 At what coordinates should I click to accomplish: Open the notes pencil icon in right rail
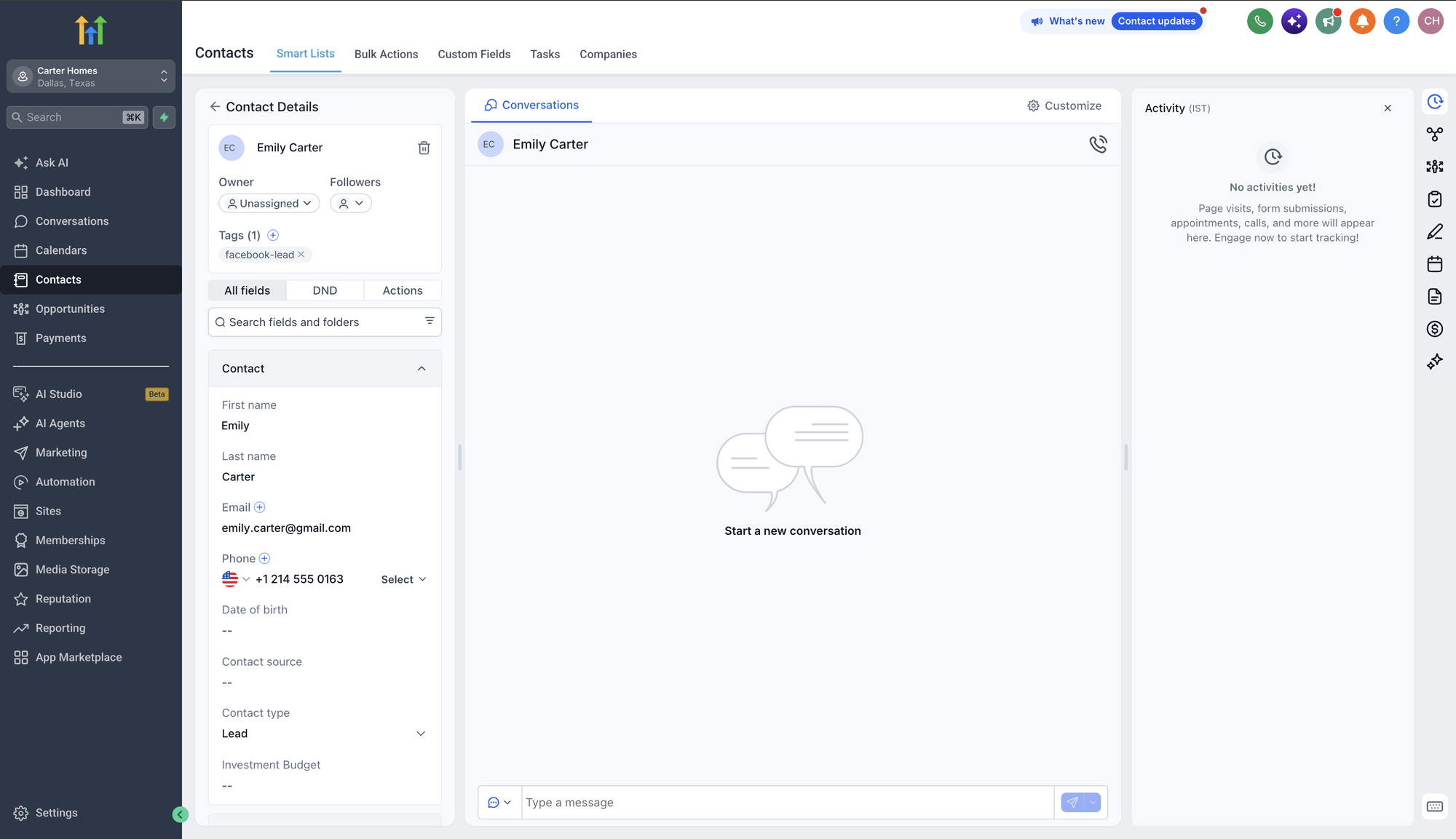coord(1435,231)
